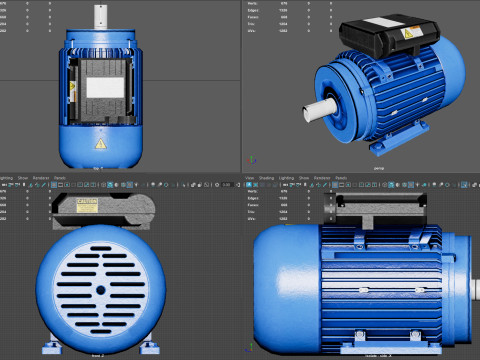Image resolution: width=480 pixels, height=360 pixels.
Task: Enable X-ray active components in front panel
Action: coord(200,184)
